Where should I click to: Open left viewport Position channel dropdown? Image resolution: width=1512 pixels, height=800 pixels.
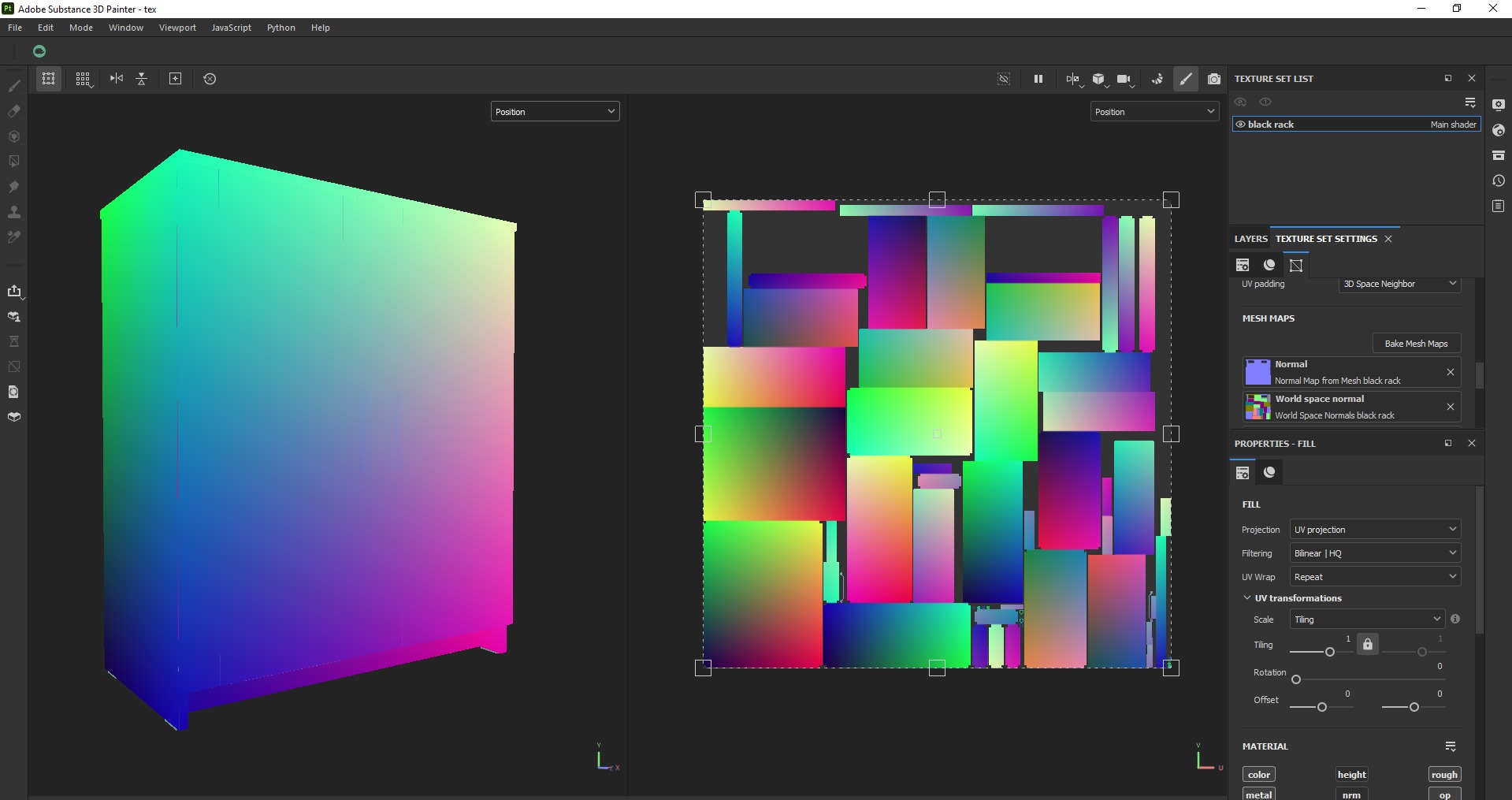pos(555,112)
